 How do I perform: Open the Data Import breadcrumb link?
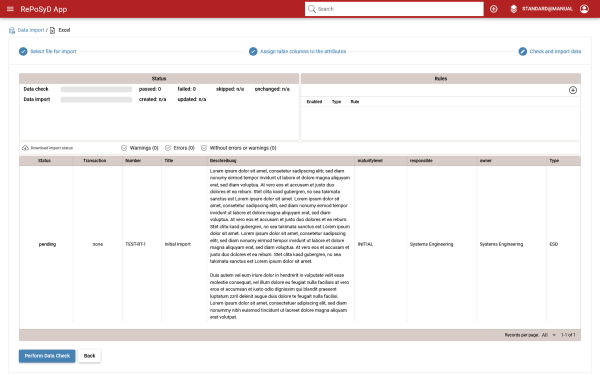pyautogui.click(x=31, y=30)
